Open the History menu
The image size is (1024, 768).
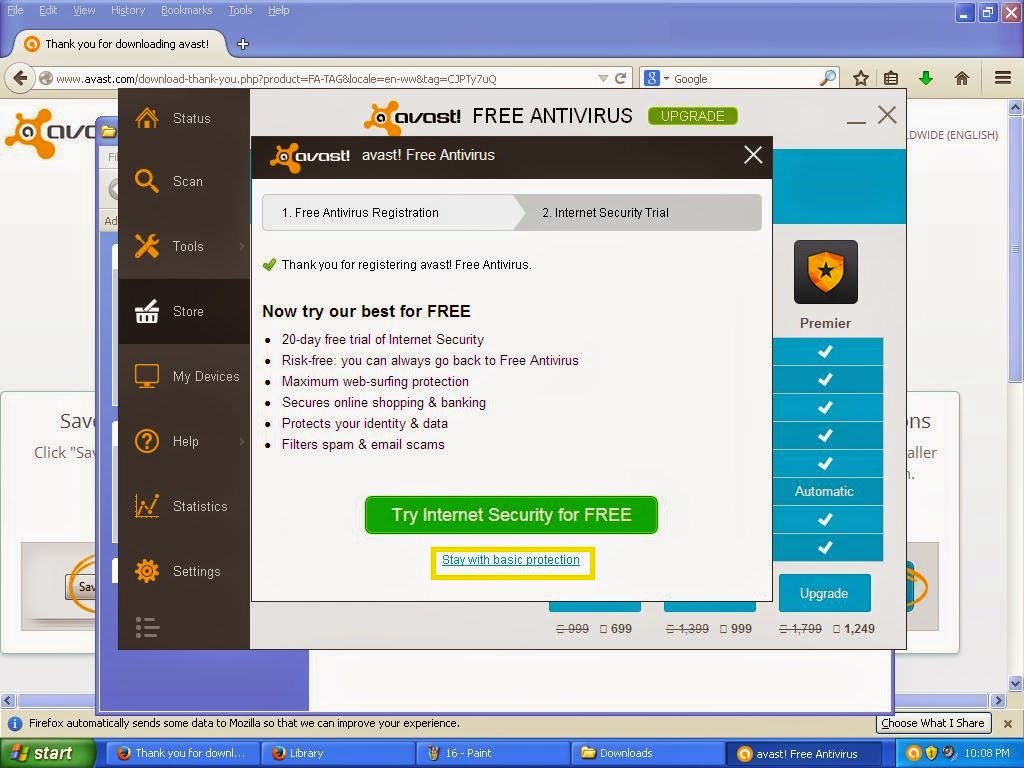(x=127, y=10)
